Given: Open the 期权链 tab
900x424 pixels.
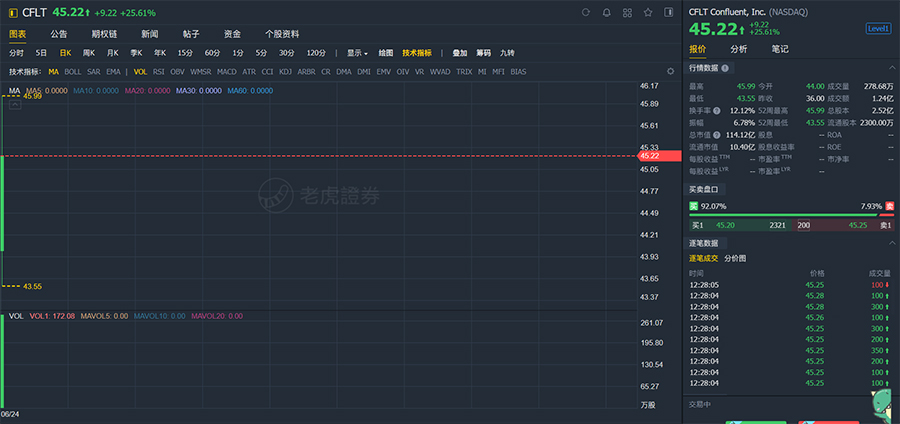Looking at the screenshot, I should point(104,34).
